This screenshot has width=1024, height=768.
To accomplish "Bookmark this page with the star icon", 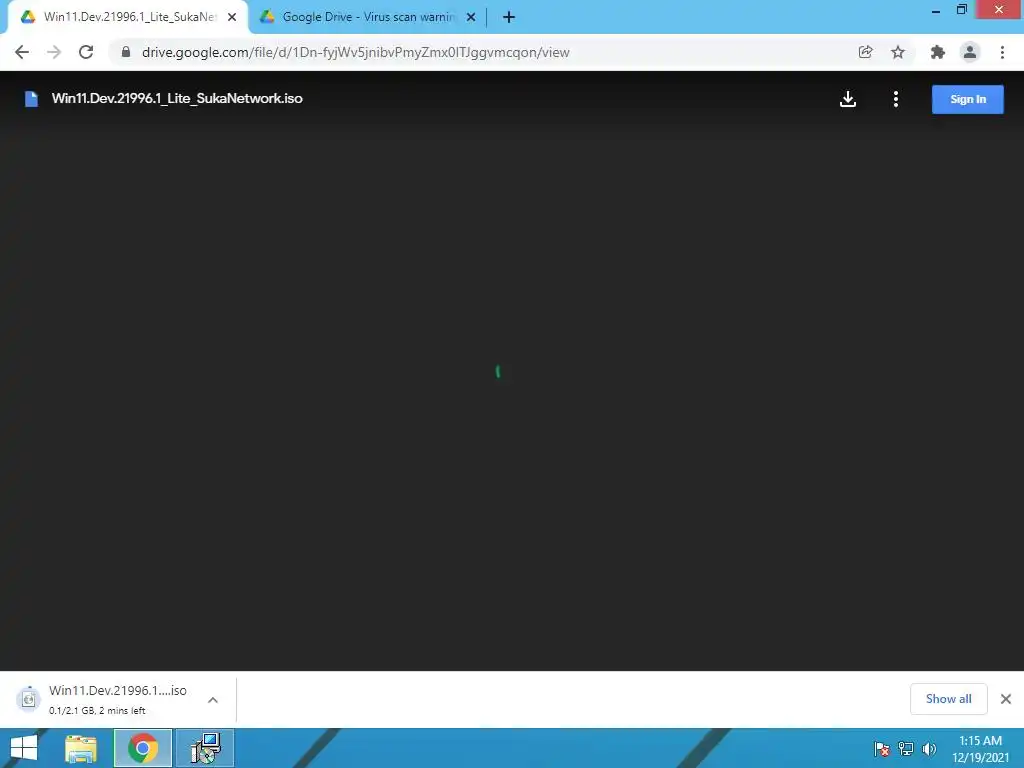I will pos(898,52).
